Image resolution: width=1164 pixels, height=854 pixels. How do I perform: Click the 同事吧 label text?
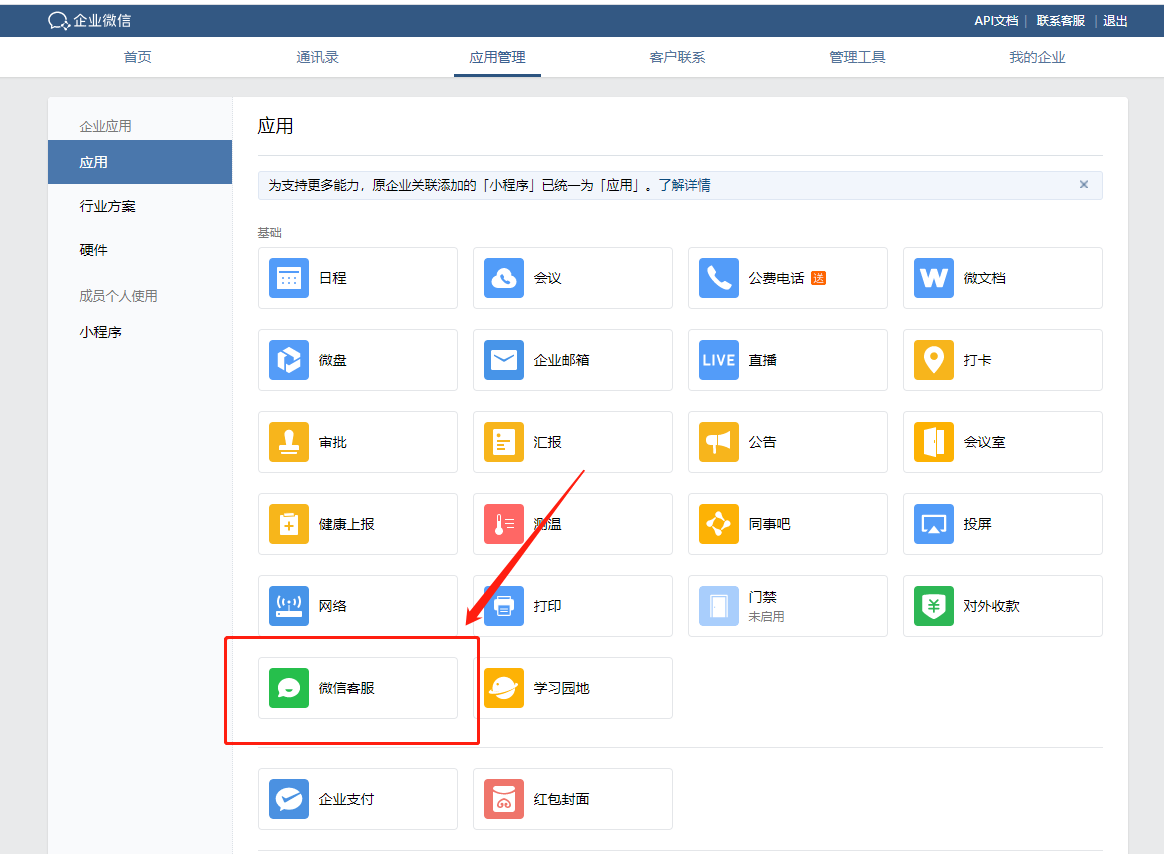point(769,524)
